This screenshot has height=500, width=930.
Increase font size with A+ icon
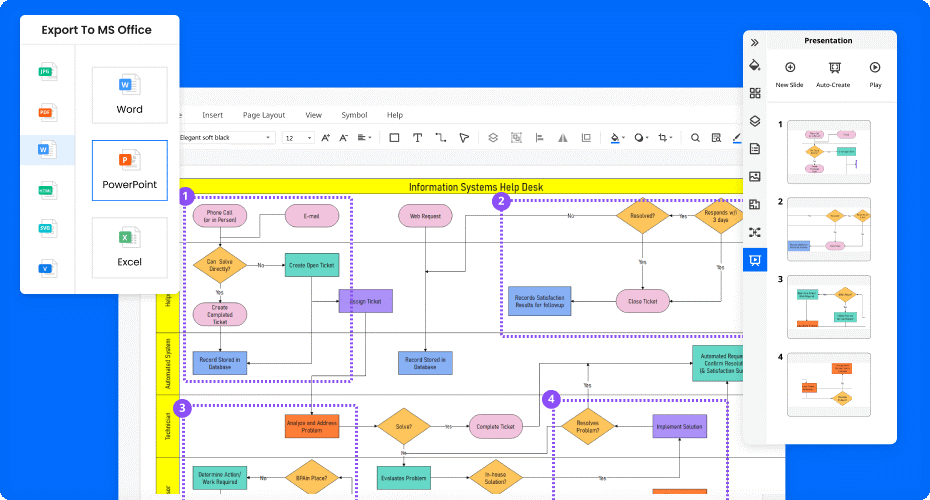coord(326,138)
